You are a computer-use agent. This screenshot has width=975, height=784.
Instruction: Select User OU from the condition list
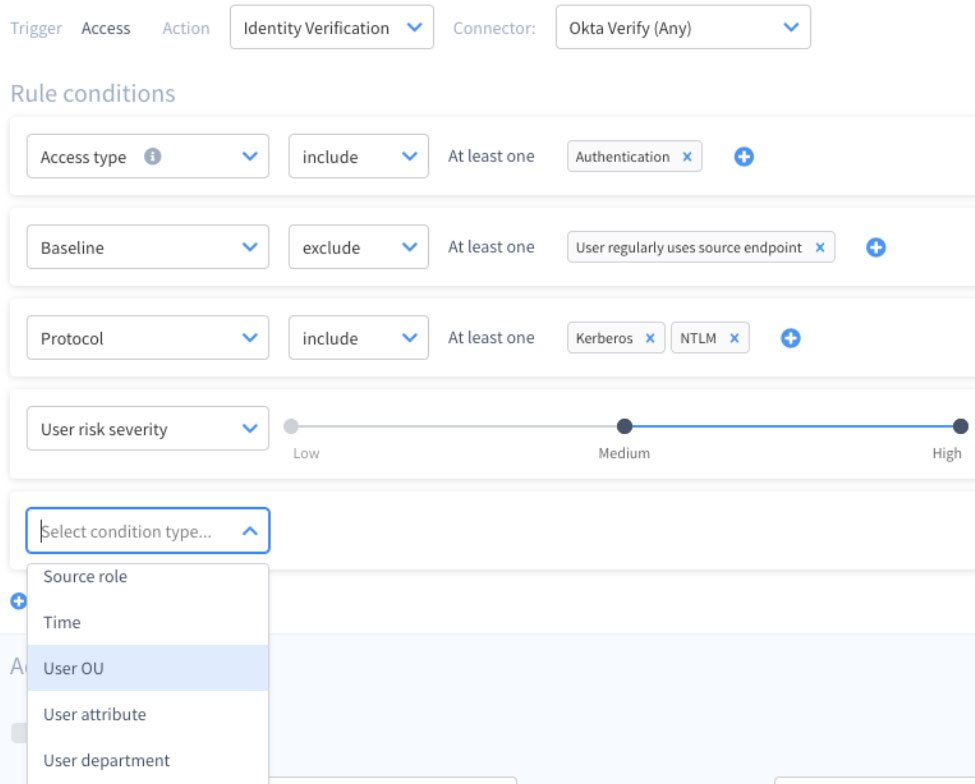[147, 668]
